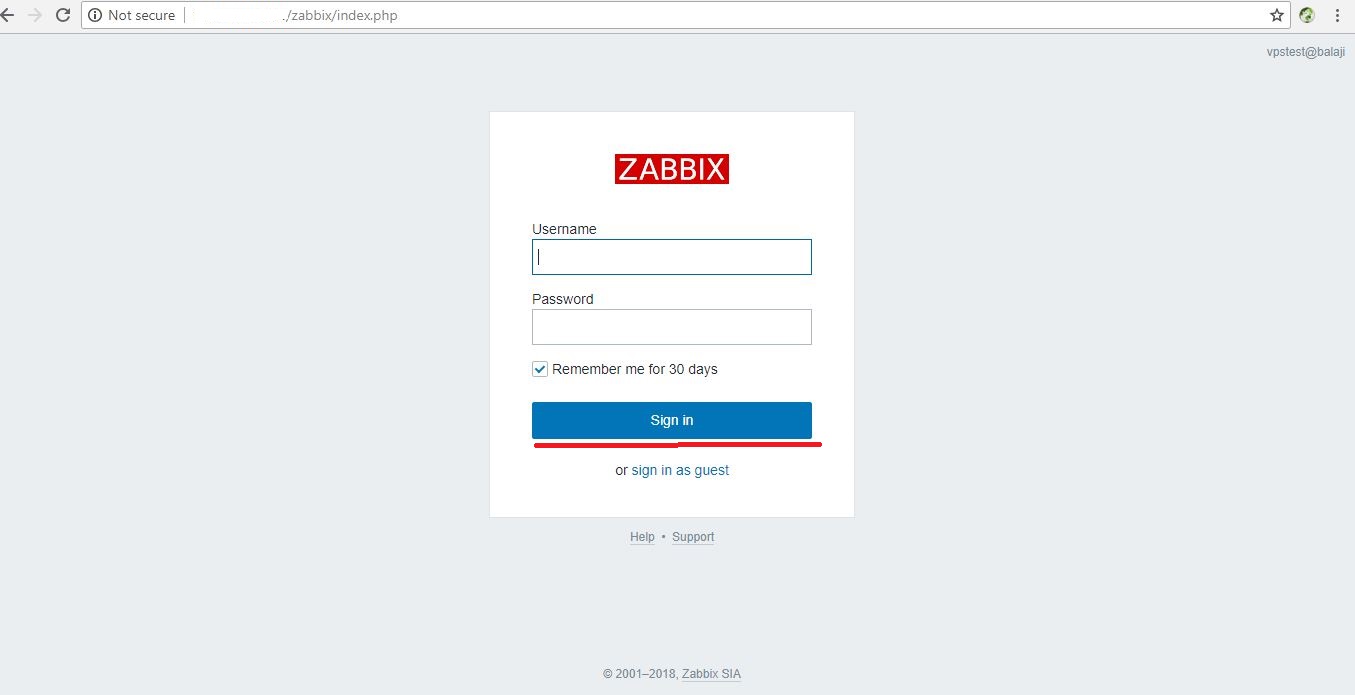This screenshot has height=695, width=1355.
Task: Click the Sign in button
Action: coord(672,420)
